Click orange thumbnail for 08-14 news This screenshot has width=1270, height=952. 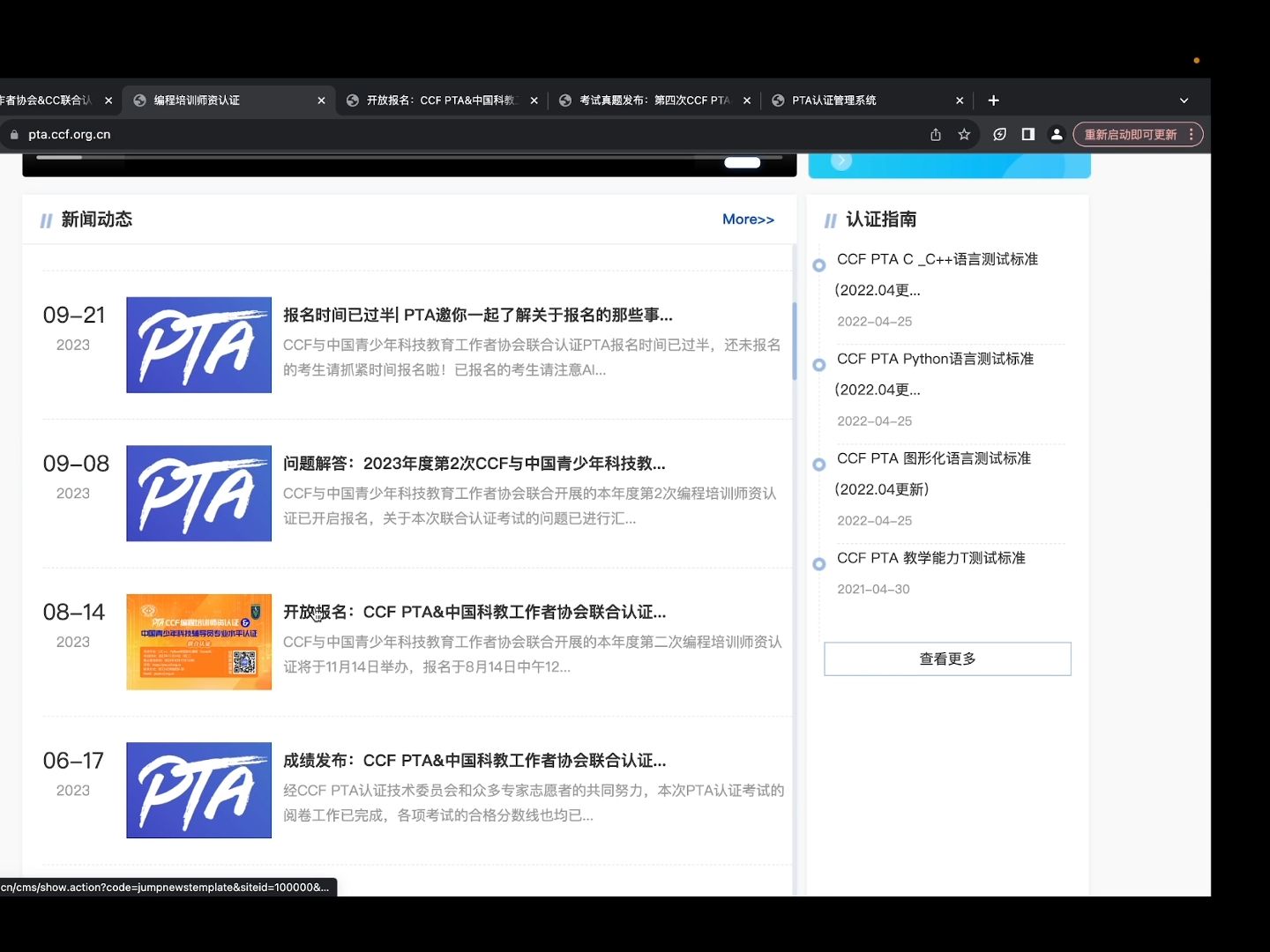tap(198, 642)
